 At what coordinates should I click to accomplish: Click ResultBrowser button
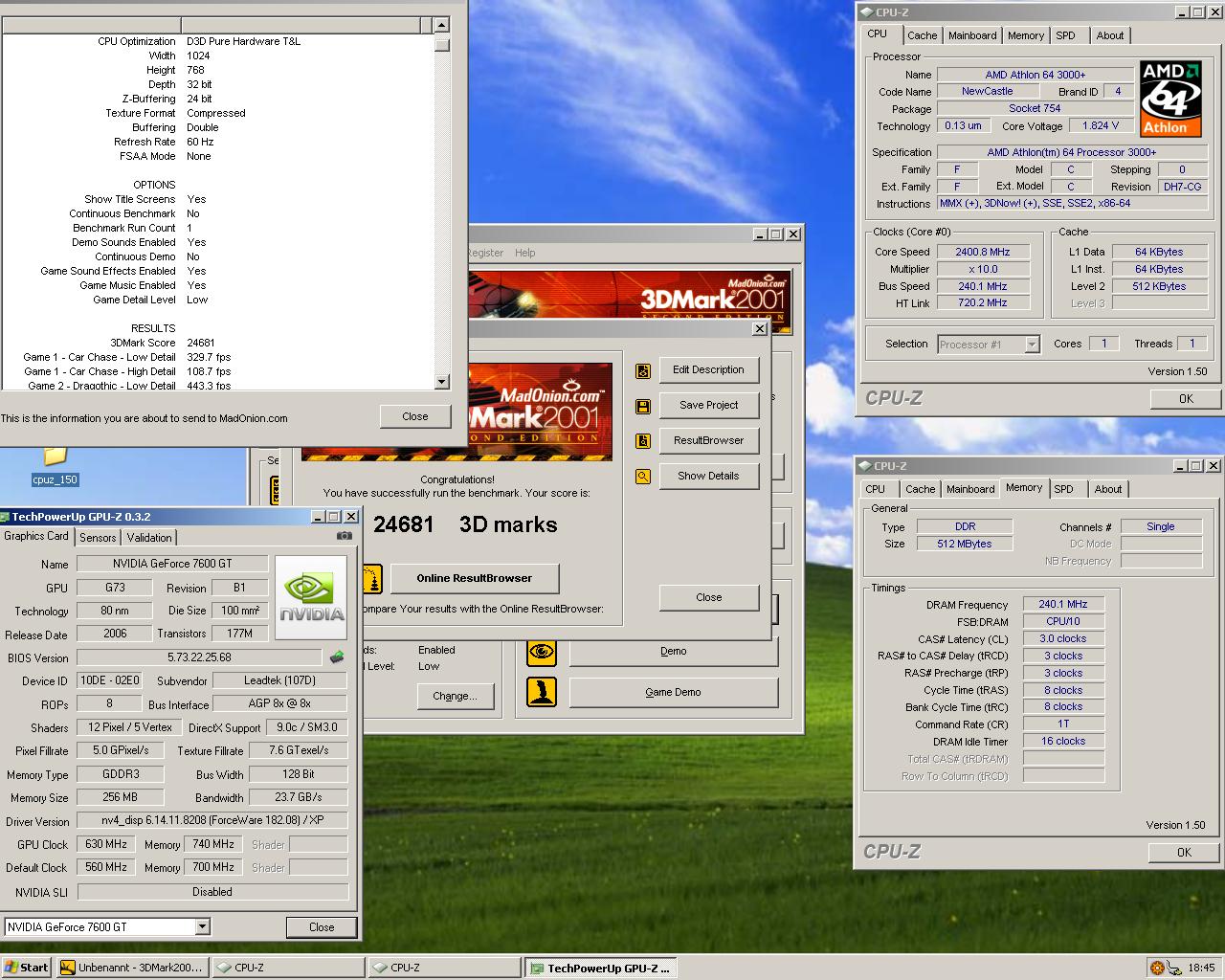tap(708, 440)
